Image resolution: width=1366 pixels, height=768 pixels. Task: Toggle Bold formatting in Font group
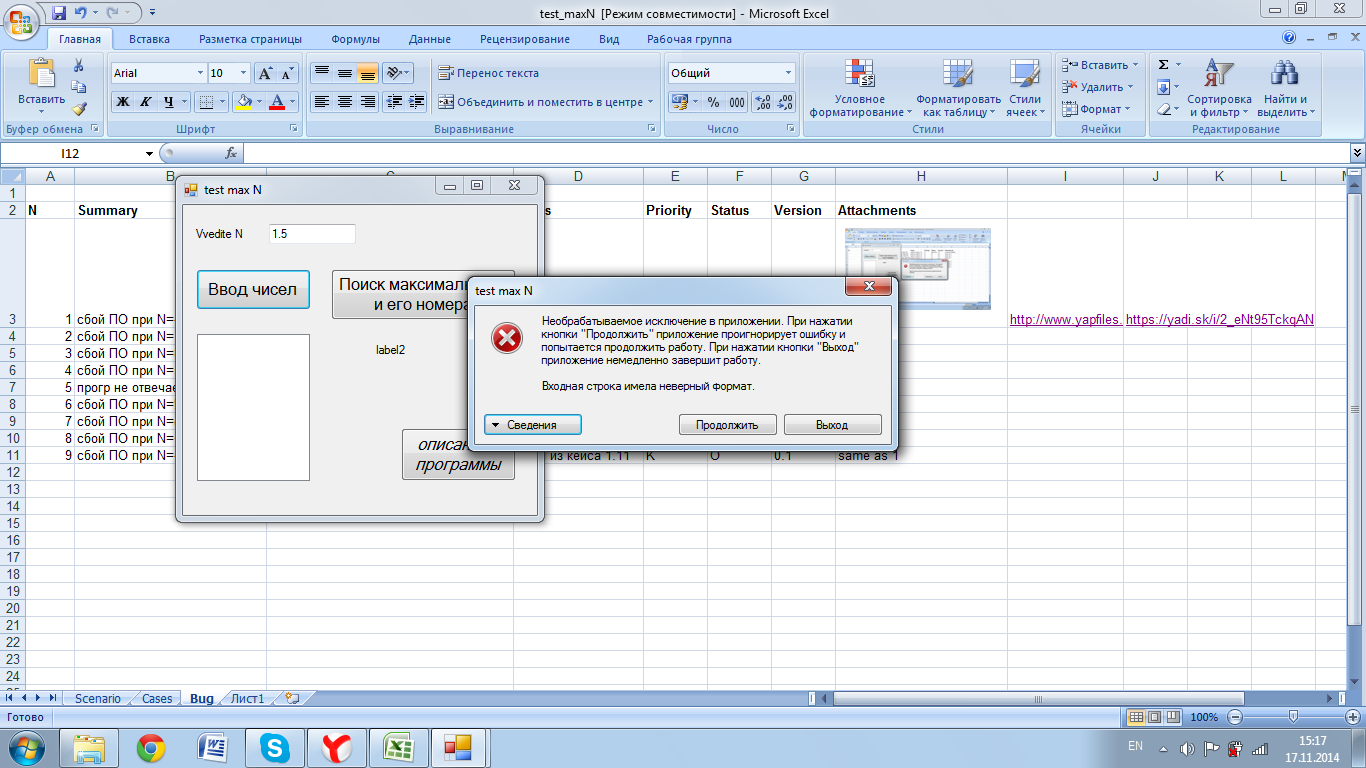click(x=123, y=102)
